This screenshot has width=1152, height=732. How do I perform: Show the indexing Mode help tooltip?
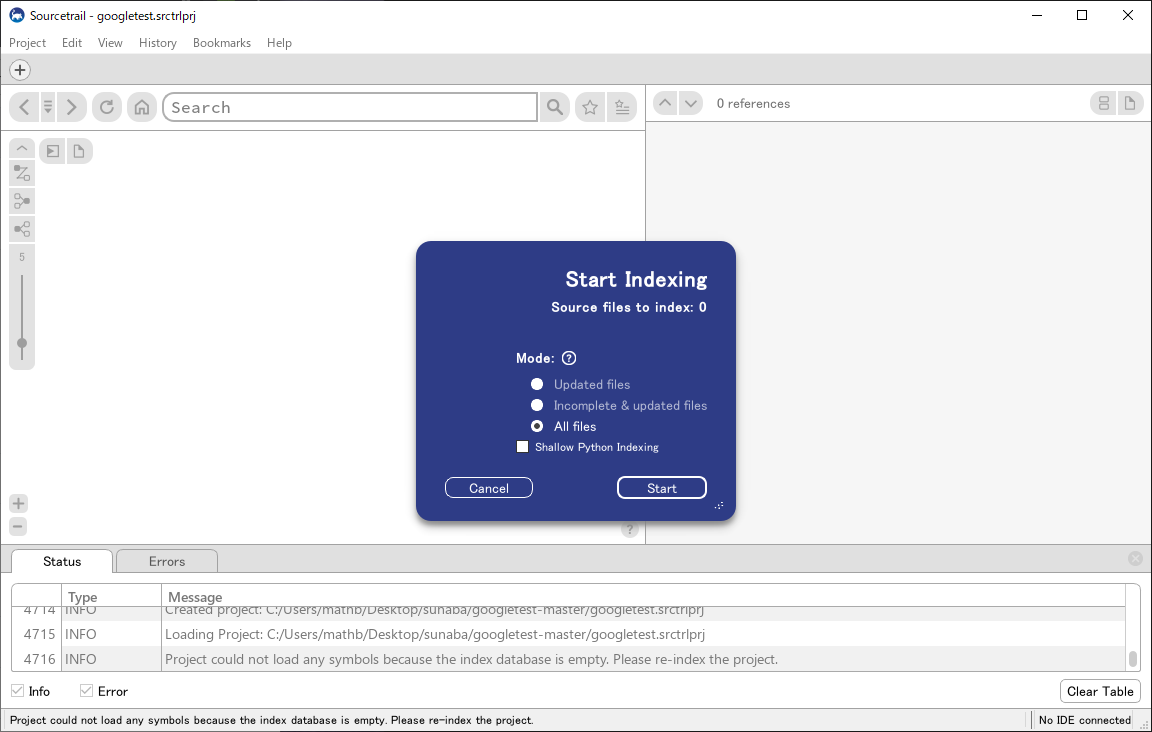pos(569,358)
